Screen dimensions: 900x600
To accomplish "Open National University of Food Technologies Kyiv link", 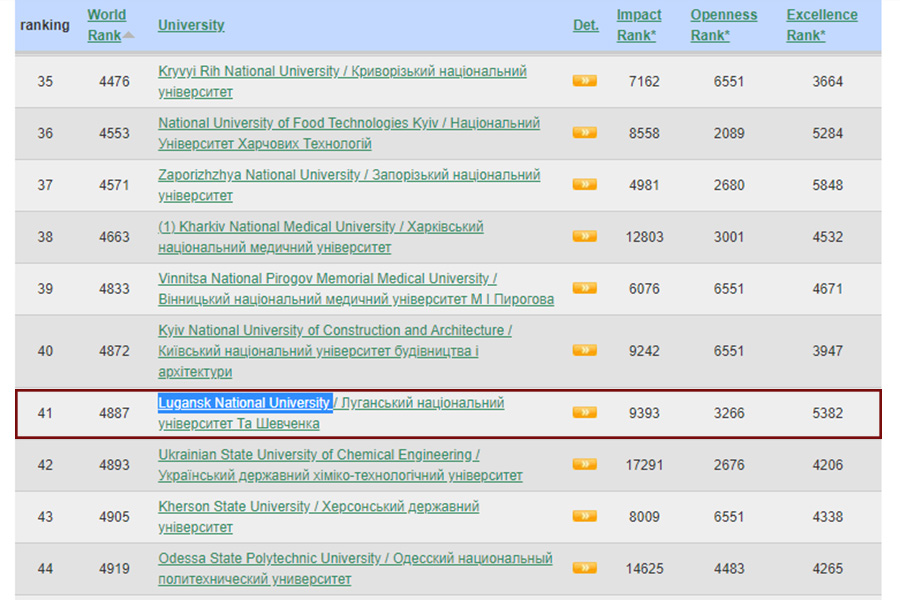I will click(349, 133).
